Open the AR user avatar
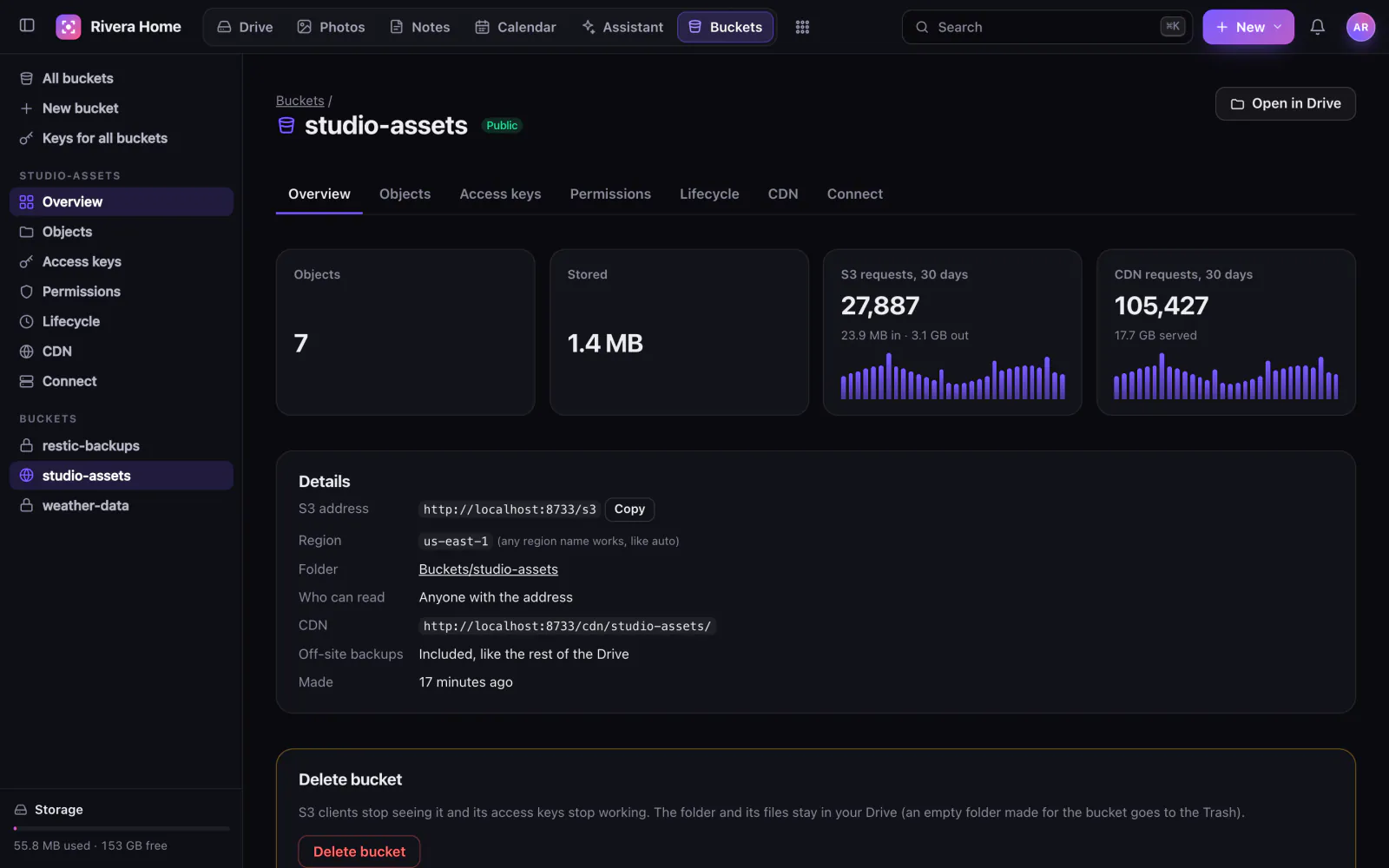Screen dimensions: 1389x868 (1360, 27)
